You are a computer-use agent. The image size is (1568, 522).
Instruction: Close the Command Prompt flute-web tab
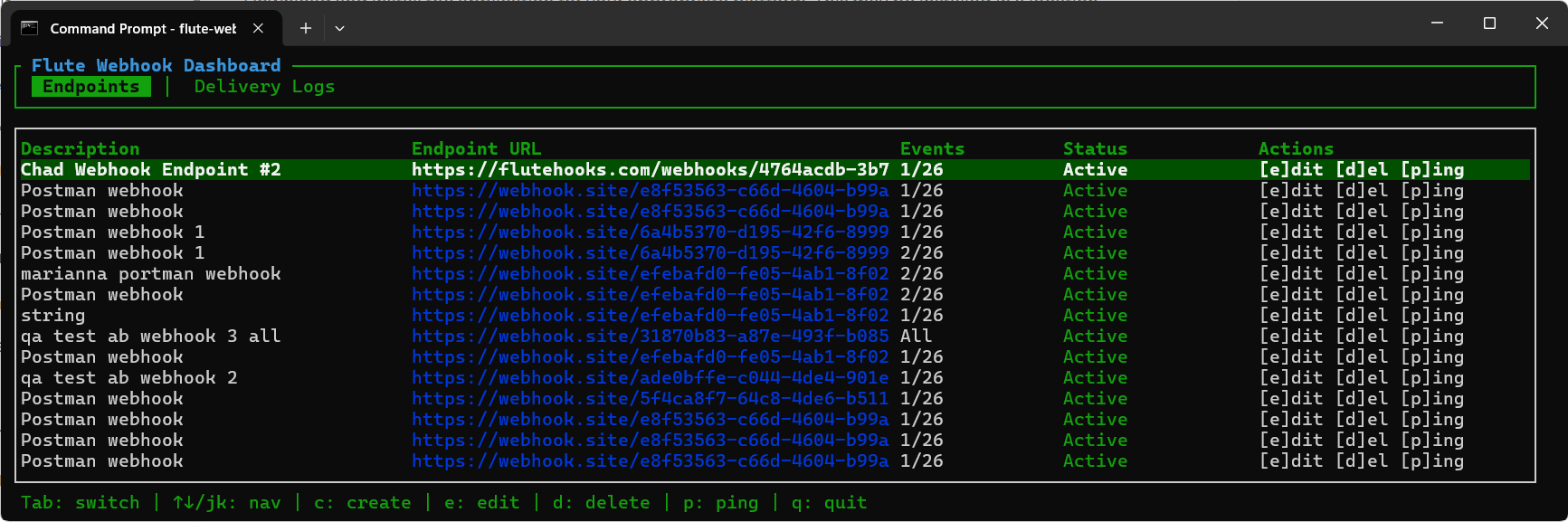259,28
